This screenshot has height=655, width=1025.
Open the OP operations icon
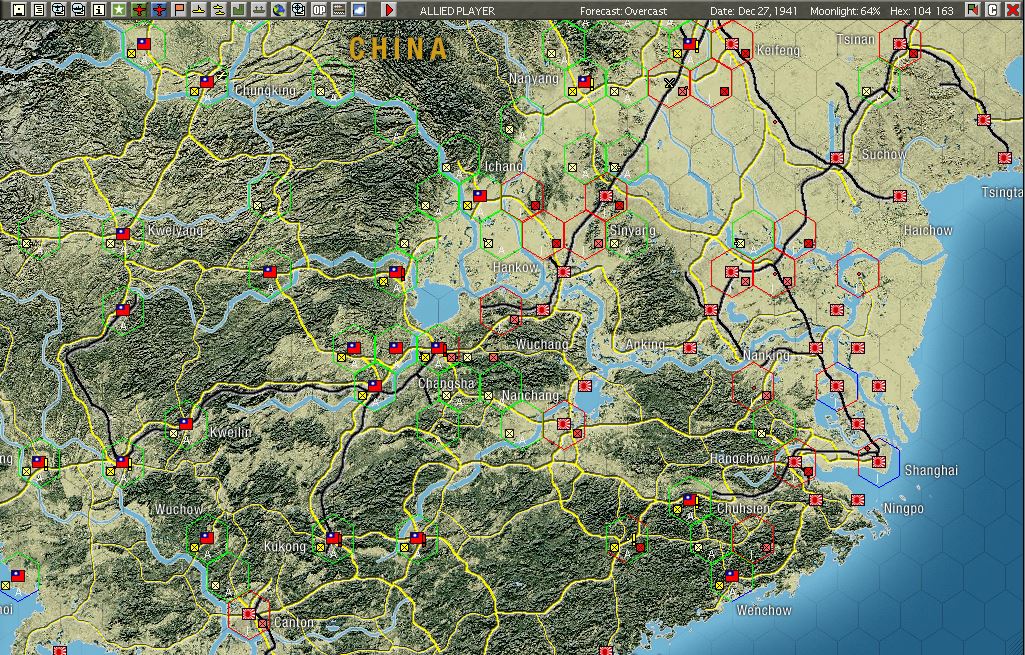click(318, 10)
